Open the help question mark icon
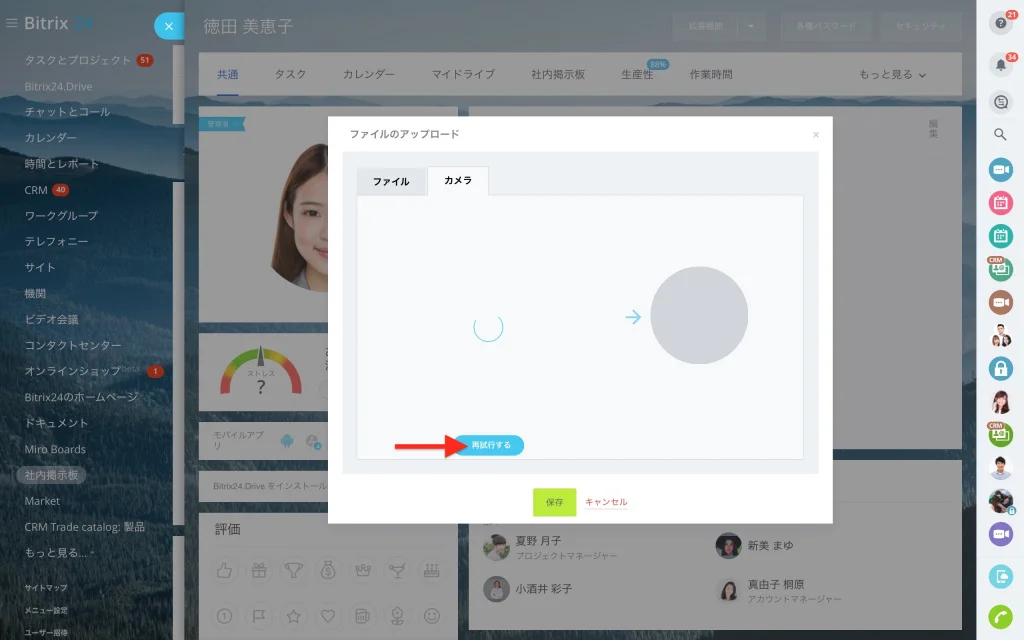The image size is (1024, 640). (1000, 24)
